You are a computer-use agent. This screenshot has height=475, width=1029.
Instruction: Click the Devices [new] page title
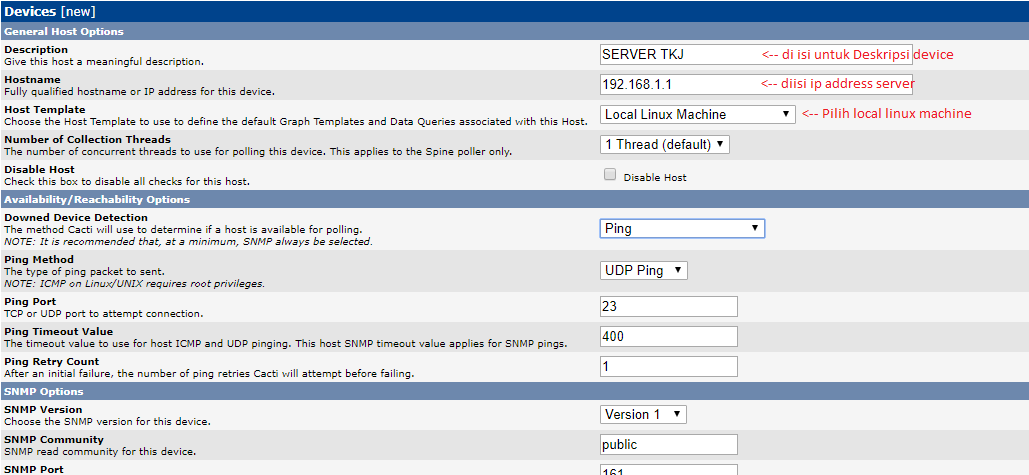(50, 10)
